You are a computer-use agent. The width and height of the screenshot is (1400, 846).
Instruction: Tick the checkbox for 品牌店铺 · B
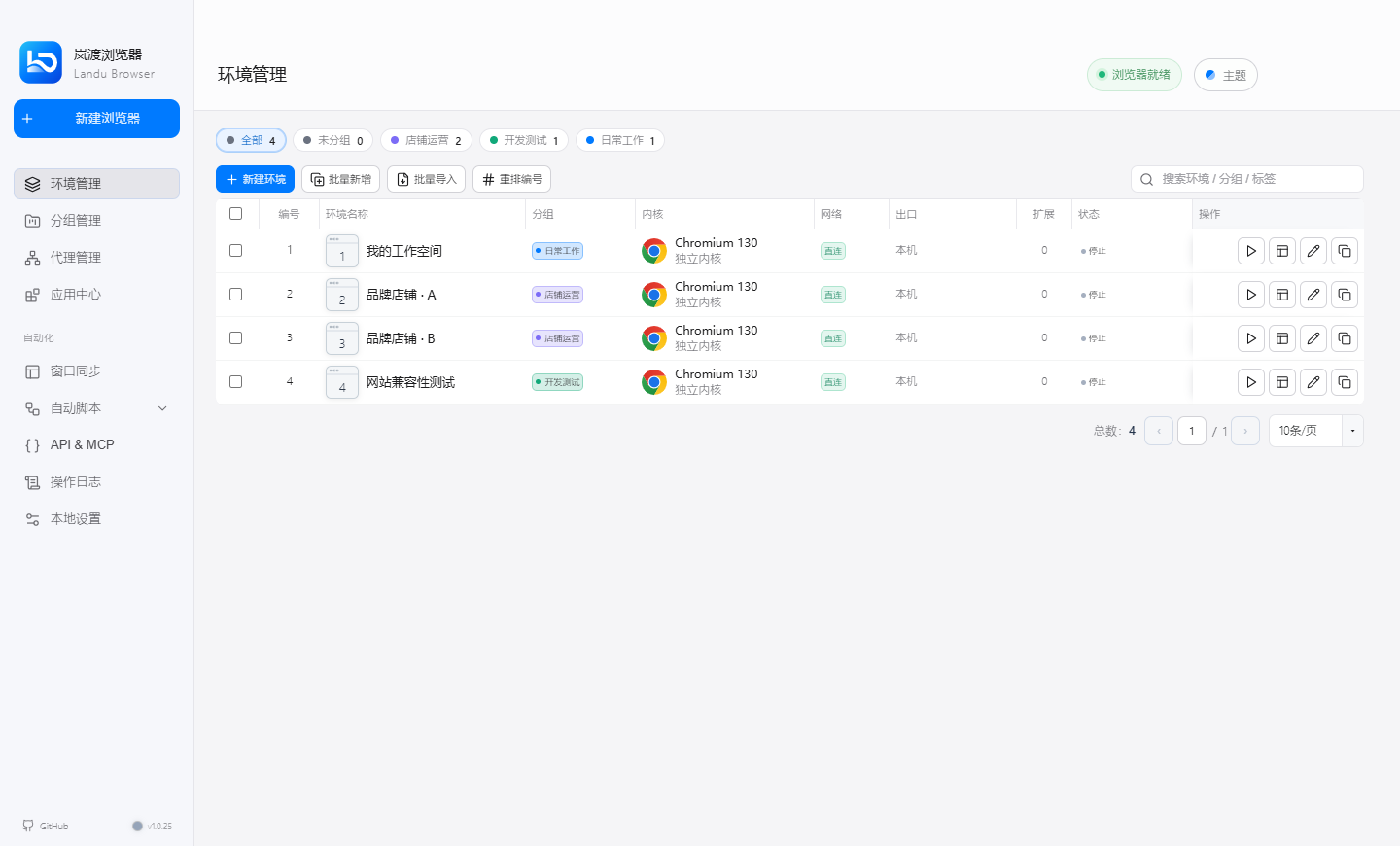click(x=235, y=338)
